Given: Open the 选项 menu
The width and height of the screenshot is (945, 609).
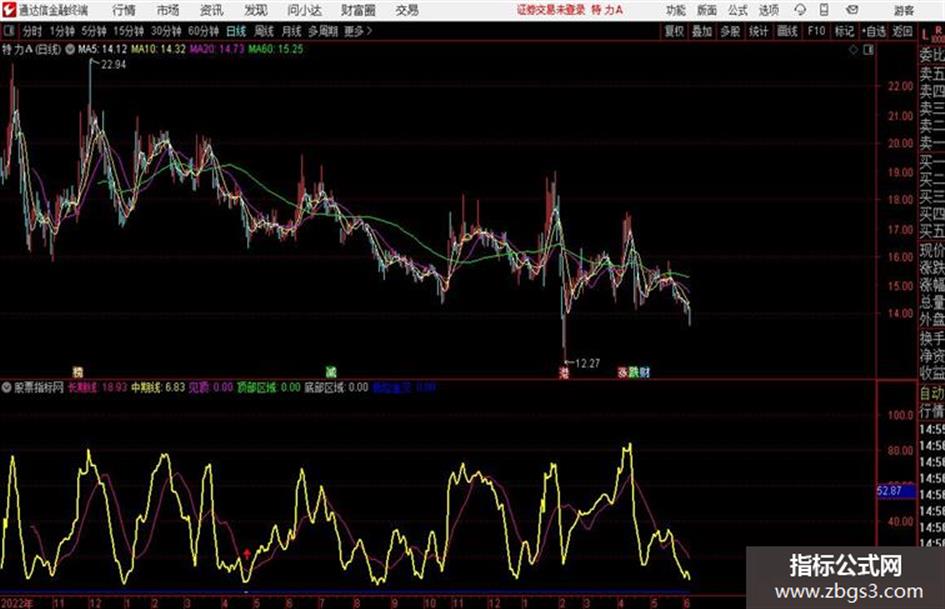Looking at the screenshot, I should click(768, 10).
